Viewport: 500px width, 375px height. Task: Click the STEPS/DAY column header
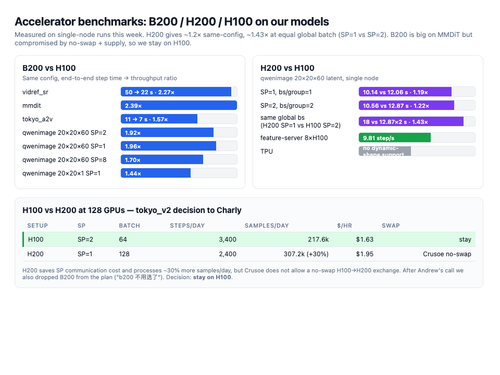pos(187,226)
